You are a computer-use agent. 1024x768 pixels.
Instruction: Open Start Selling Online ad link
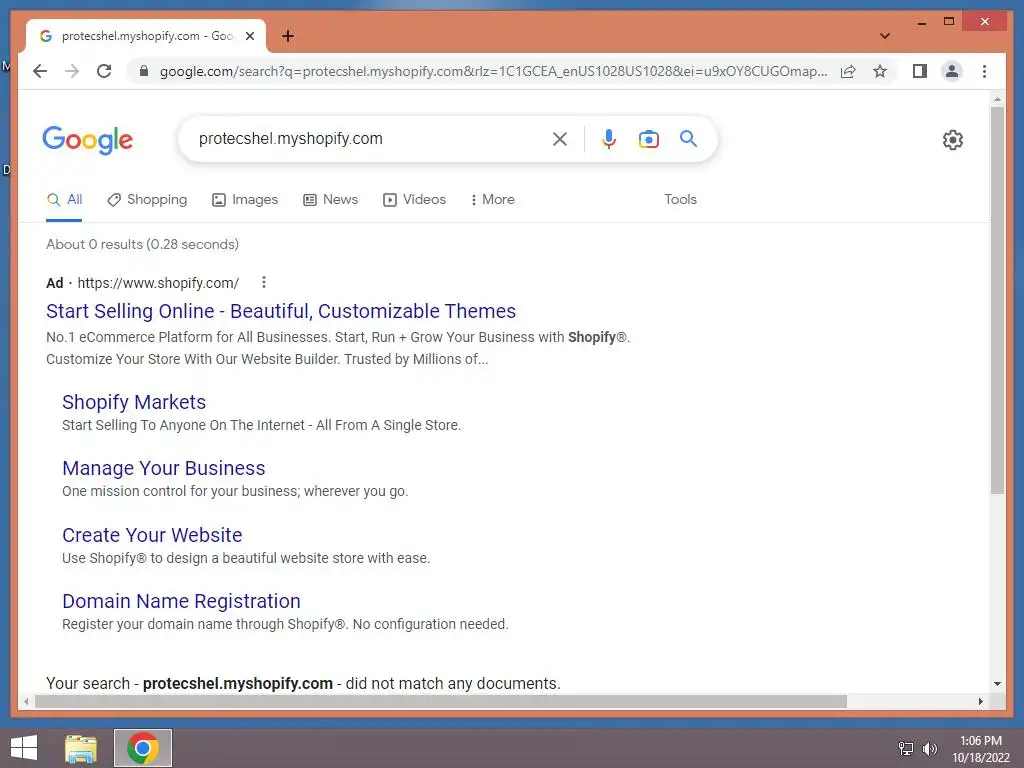coord(281,311)
